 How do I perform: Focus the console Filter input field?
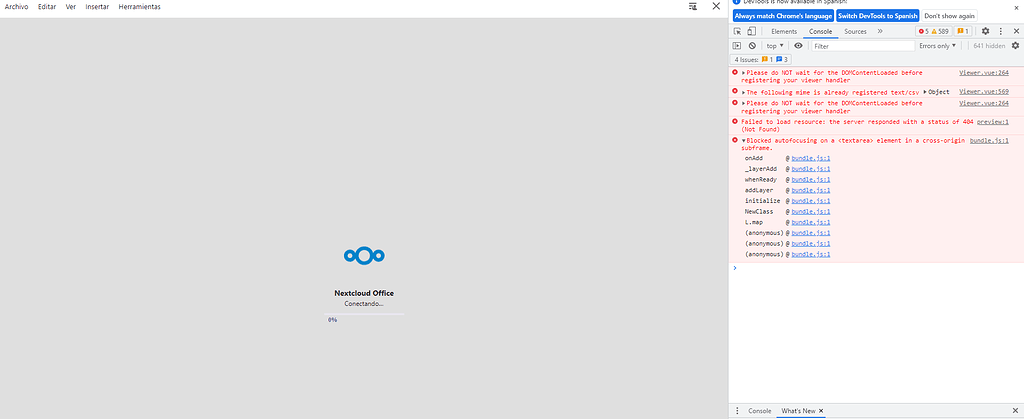(863, 46)
